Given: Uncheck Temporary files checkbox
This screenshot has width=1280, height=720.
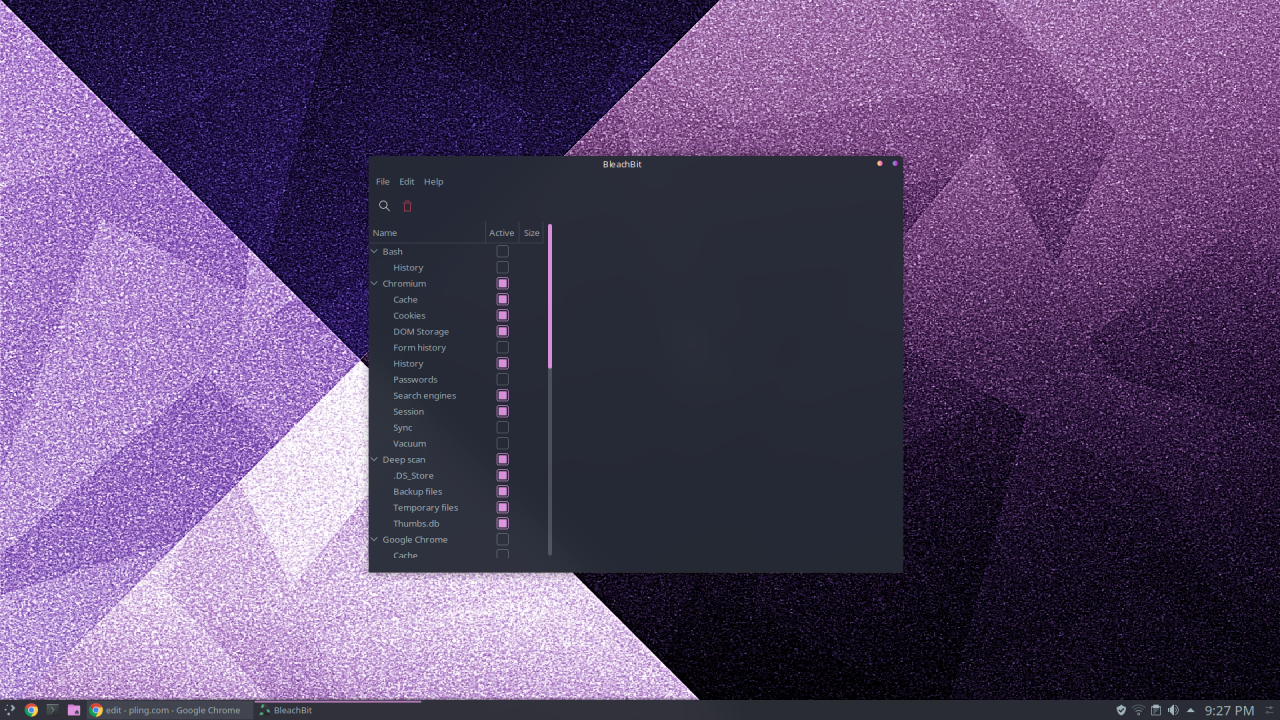Looking at the screenshot, I should [502, 507].
